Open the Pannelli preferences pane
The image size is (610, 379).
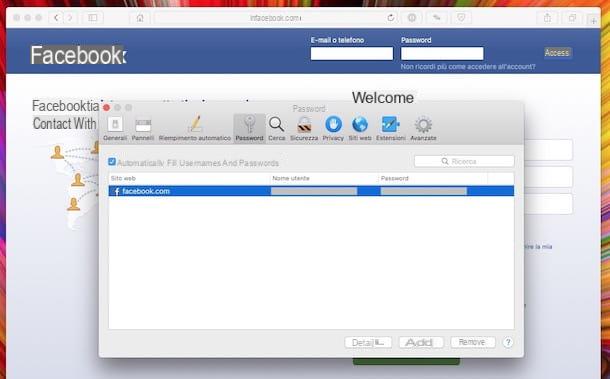(143, 128)
